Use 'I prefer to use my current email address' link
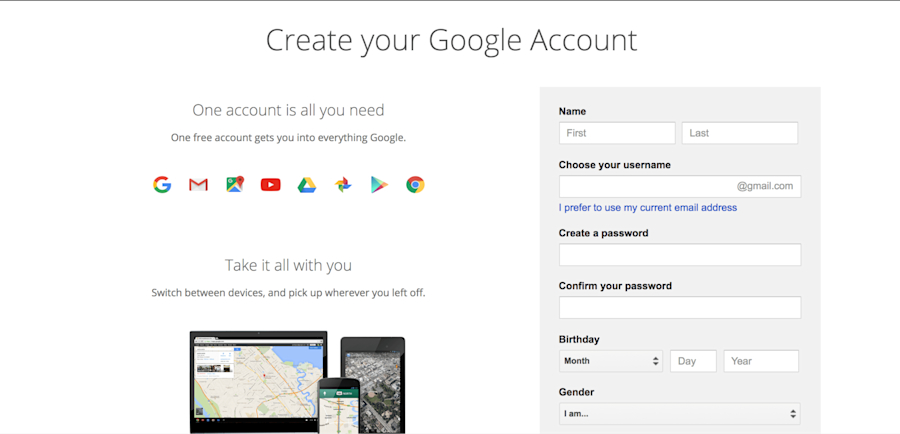Image resolution: width=900 pixels, height=434 pixels. (x=647, y=208)
